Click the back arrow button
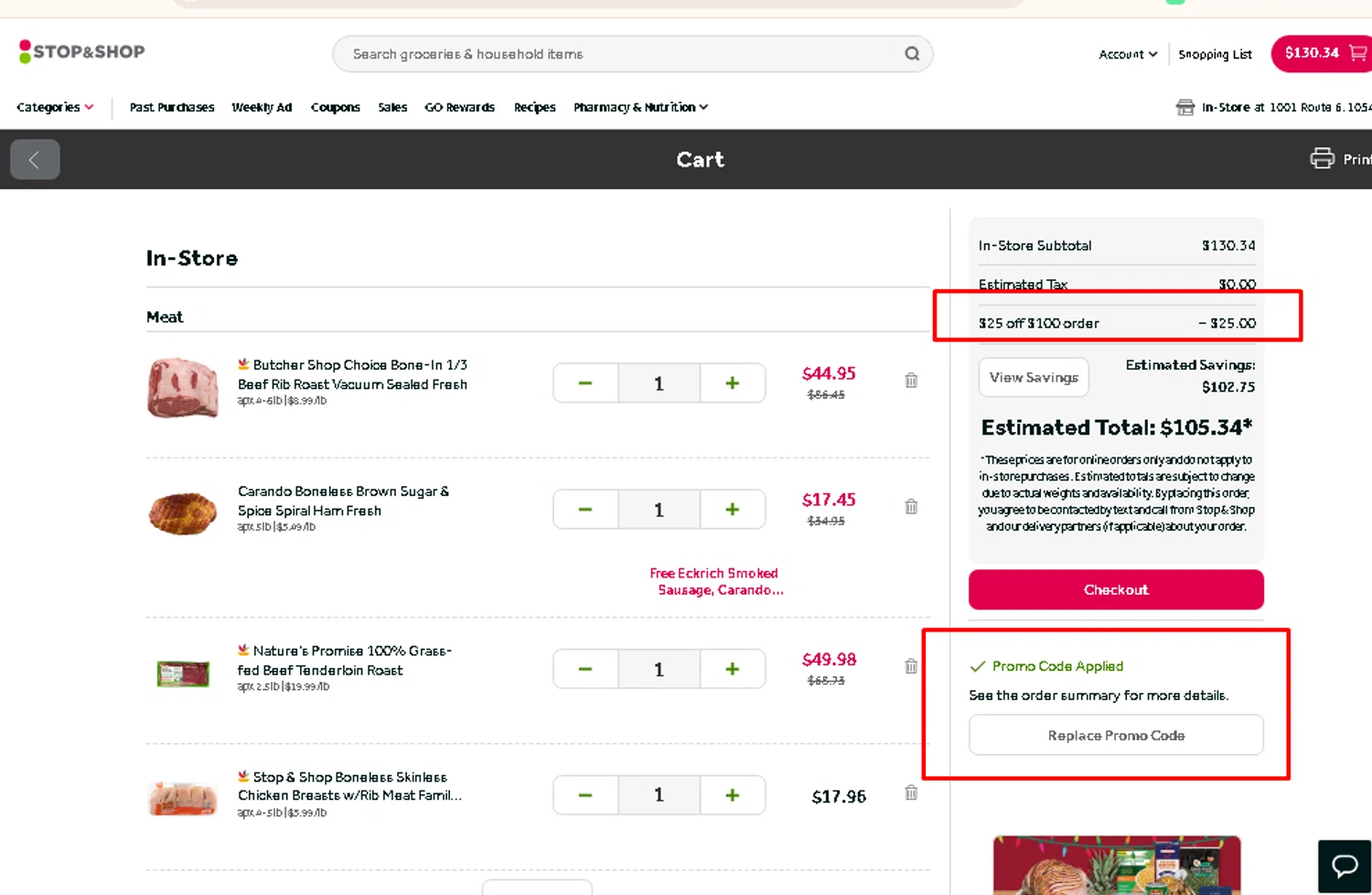Viewport: 1372px width, 895px height. (35, 159)
